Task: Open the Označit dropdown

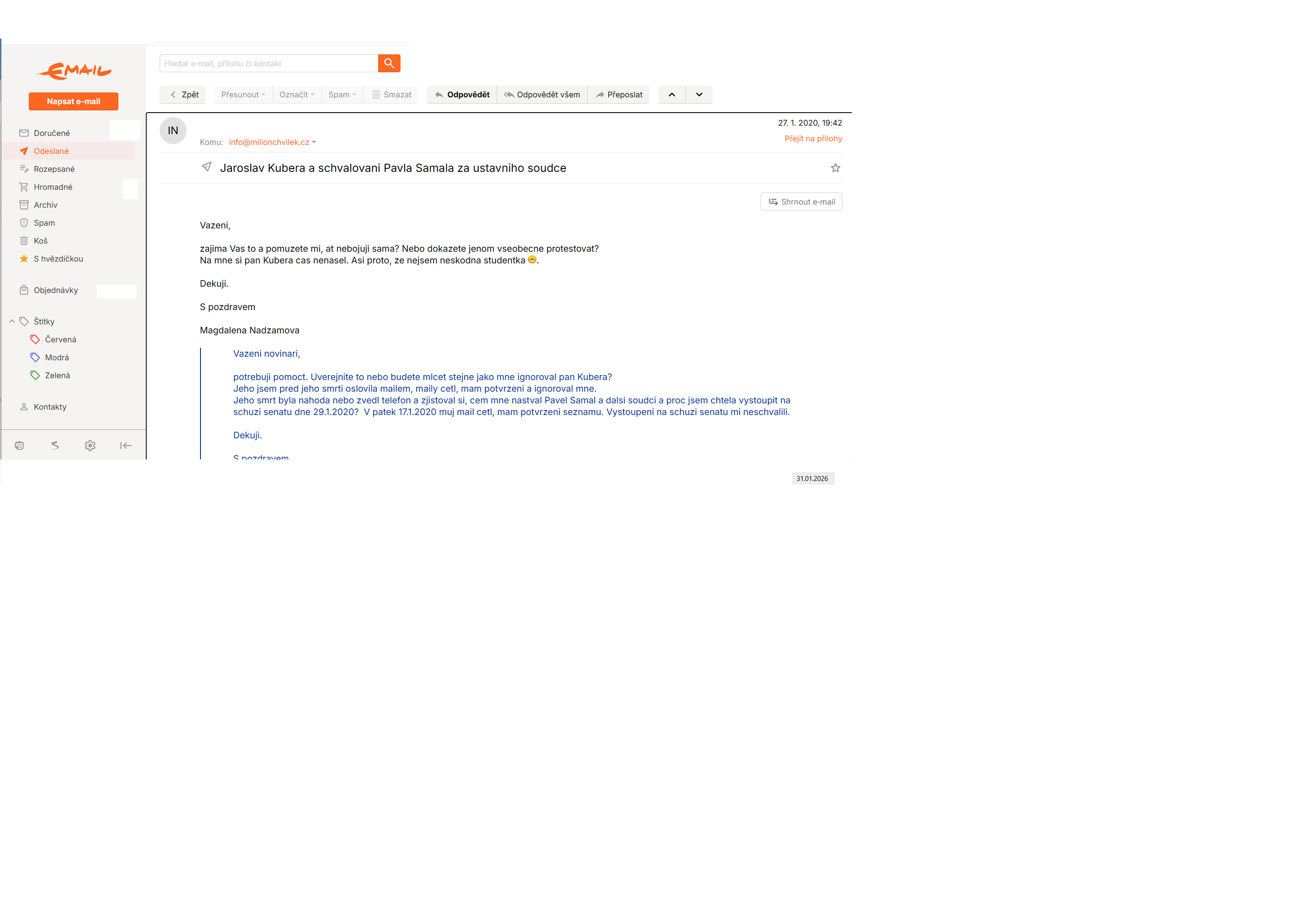Action: click(296, 95)
